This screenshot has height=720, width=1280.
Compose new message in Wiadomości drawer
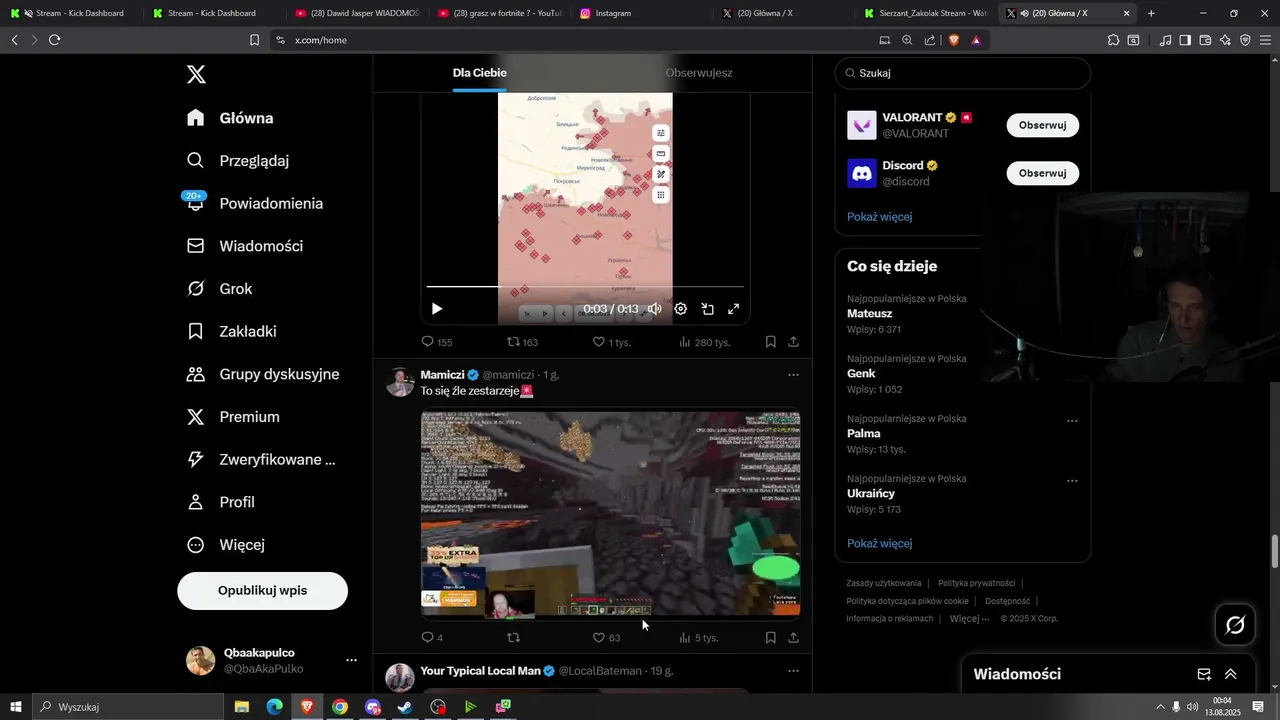pyautogui.click(x=1204, y=675)
